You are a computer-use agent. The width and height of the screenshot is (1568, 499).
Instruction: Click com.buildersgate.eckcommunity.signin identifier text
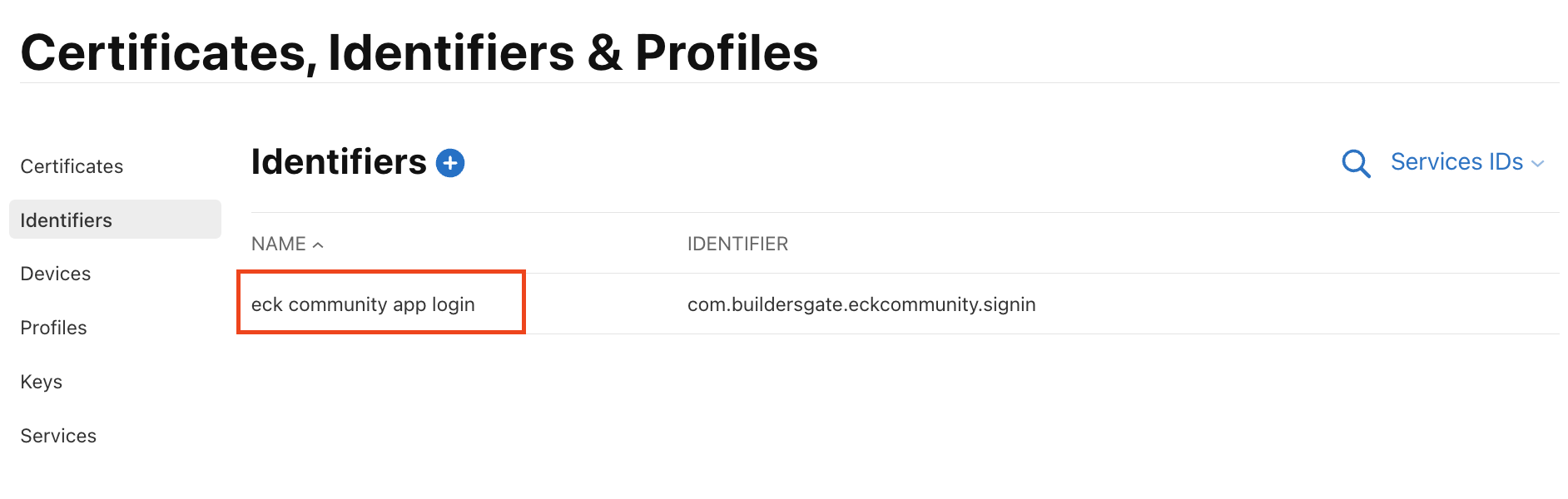click(x=861, y=304)
